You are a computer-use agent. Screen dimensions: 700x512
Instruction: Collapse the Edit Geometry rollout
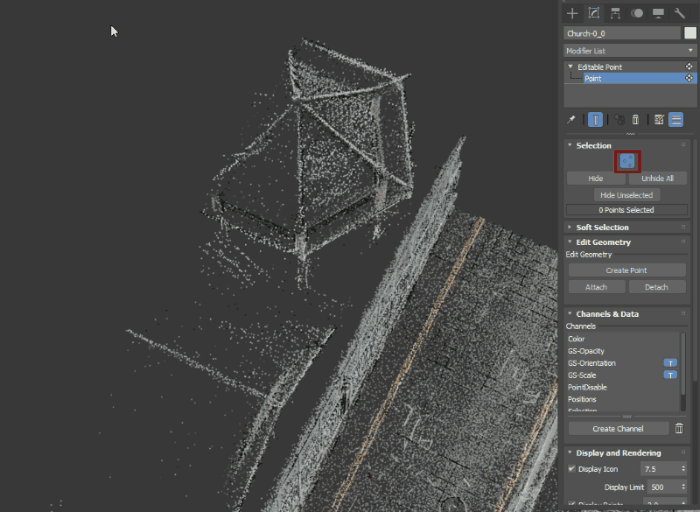pyautogui.click(x=570, y=242)
